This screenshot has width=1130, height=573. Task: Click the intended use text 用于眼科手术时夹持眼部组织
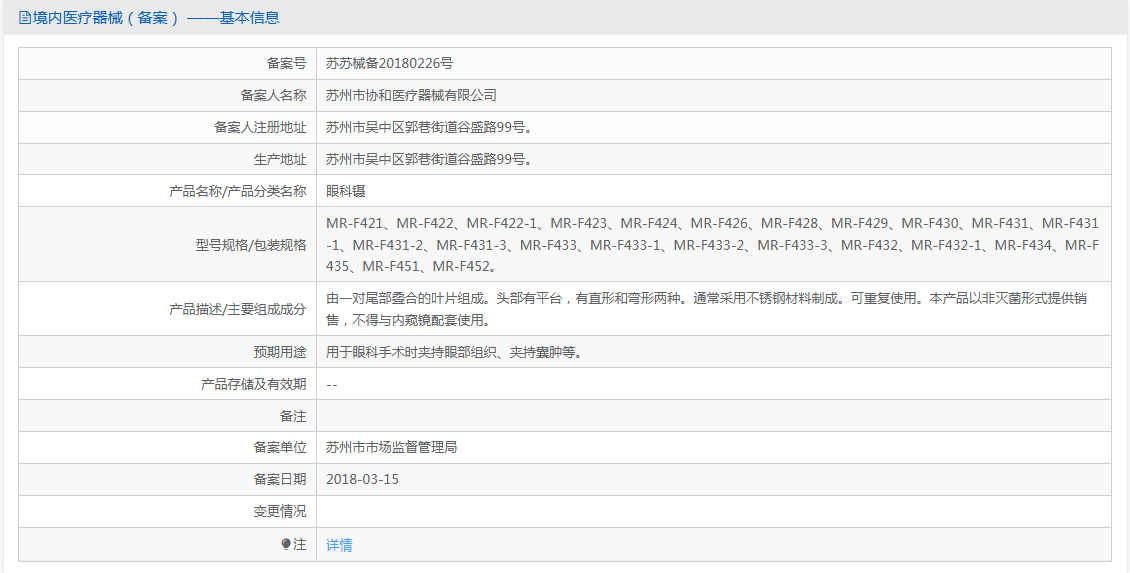454,352
